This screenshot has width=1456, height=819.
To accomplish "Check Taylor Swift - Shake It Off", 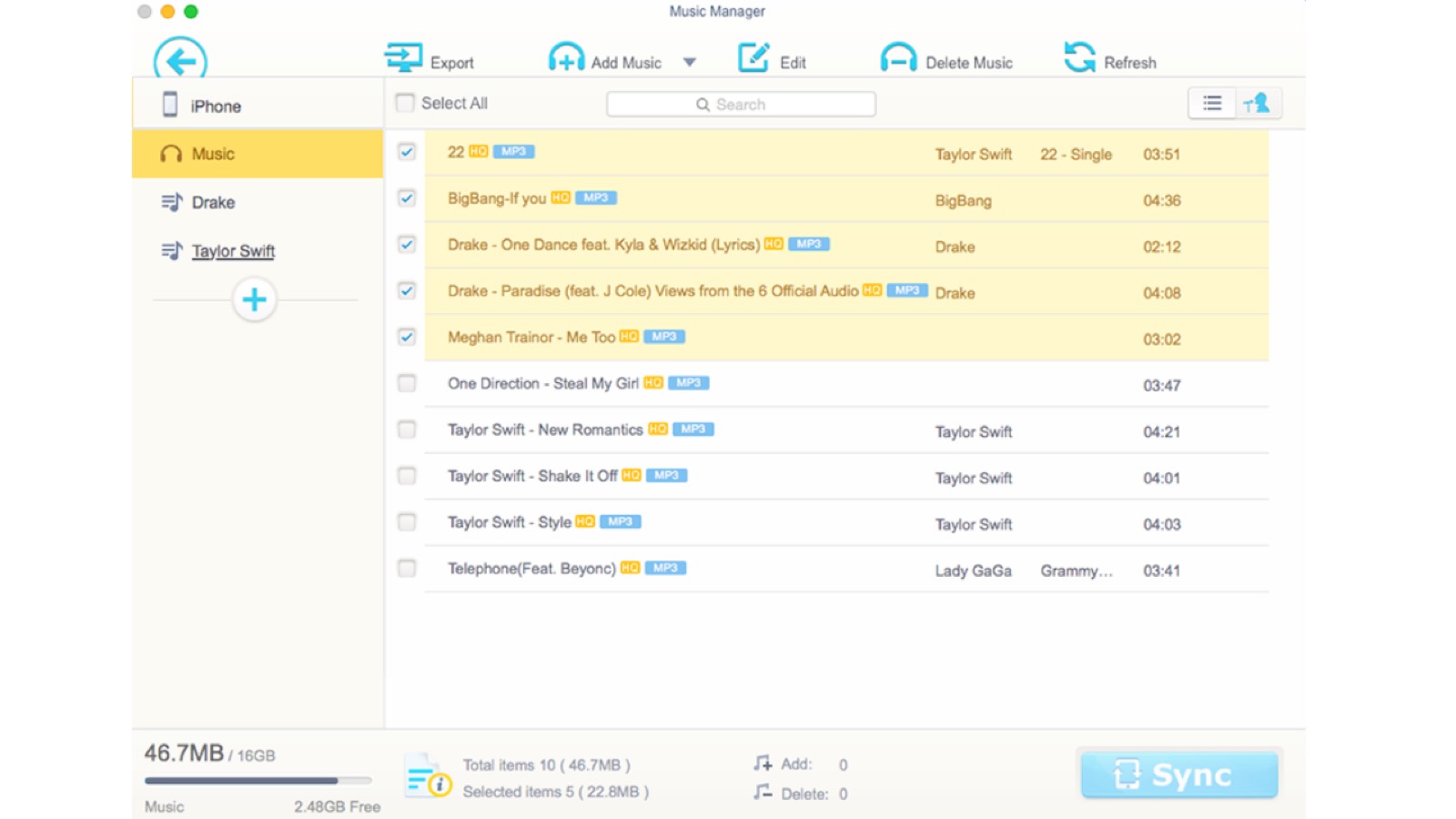I will click(x=407, y=476).
